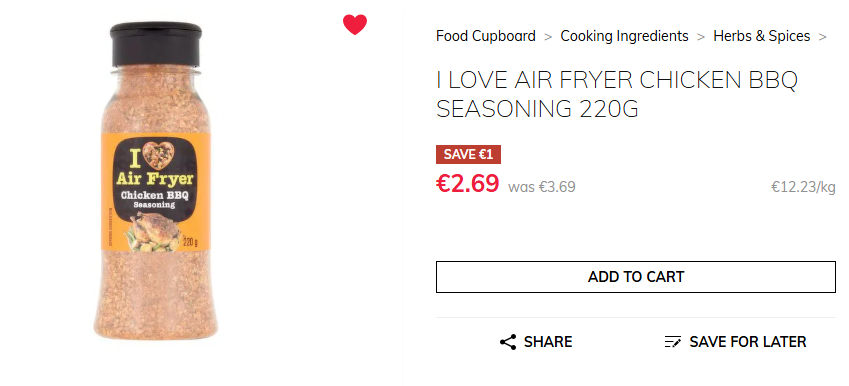Click the was €3.69 old price
This screenshot has width=849, height=386.
tap(541, 187)
